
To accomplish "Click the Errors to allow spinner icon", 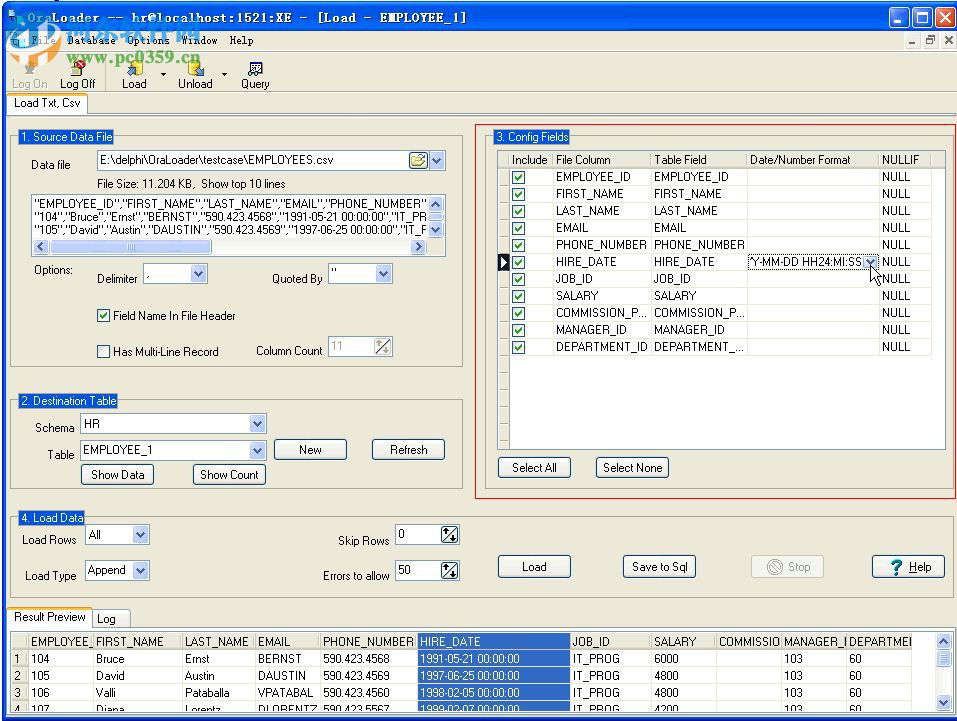I will tap(449, 570).
